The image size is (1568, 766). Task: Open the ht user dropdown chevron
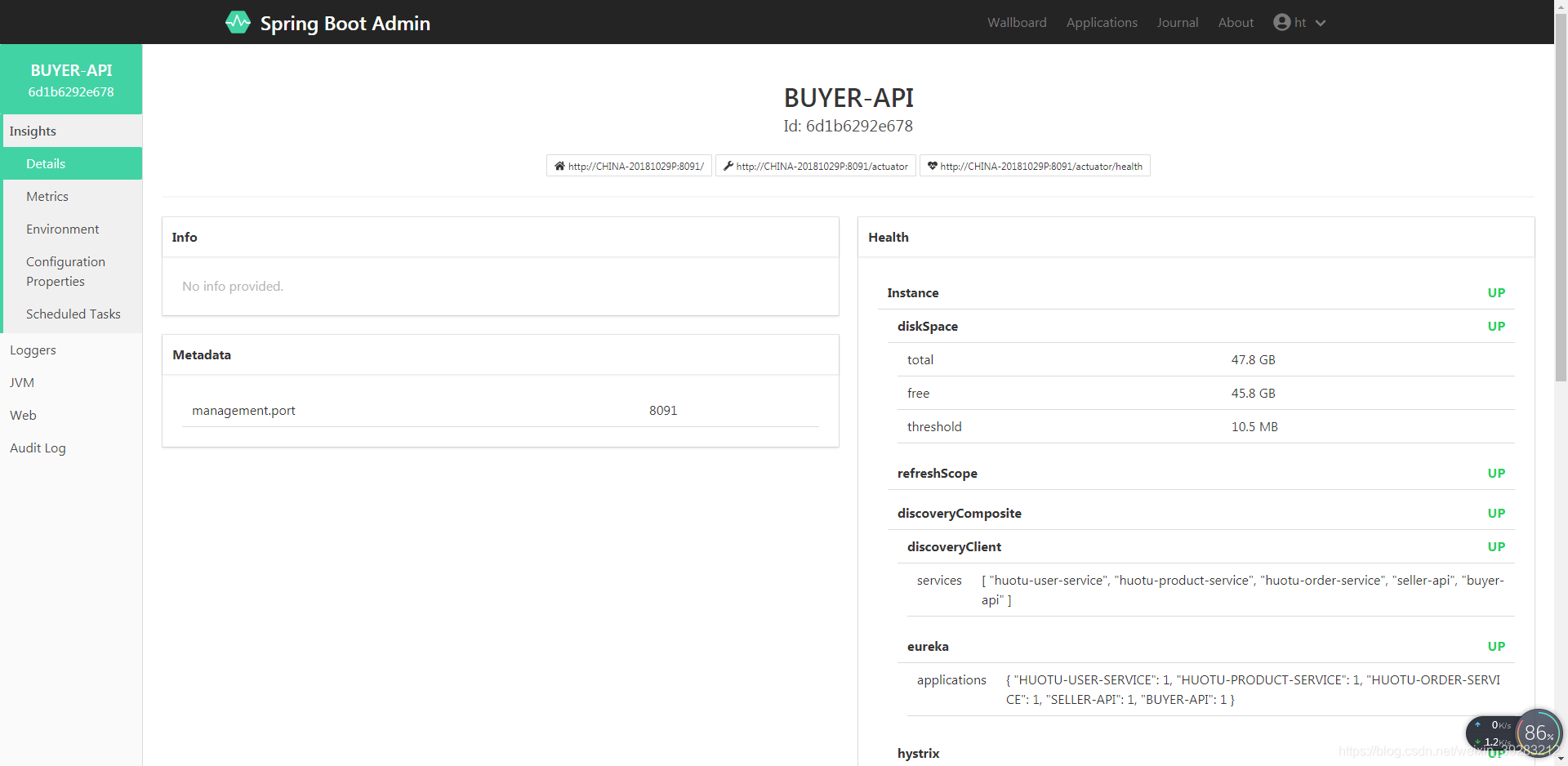tap(1321, 23)
